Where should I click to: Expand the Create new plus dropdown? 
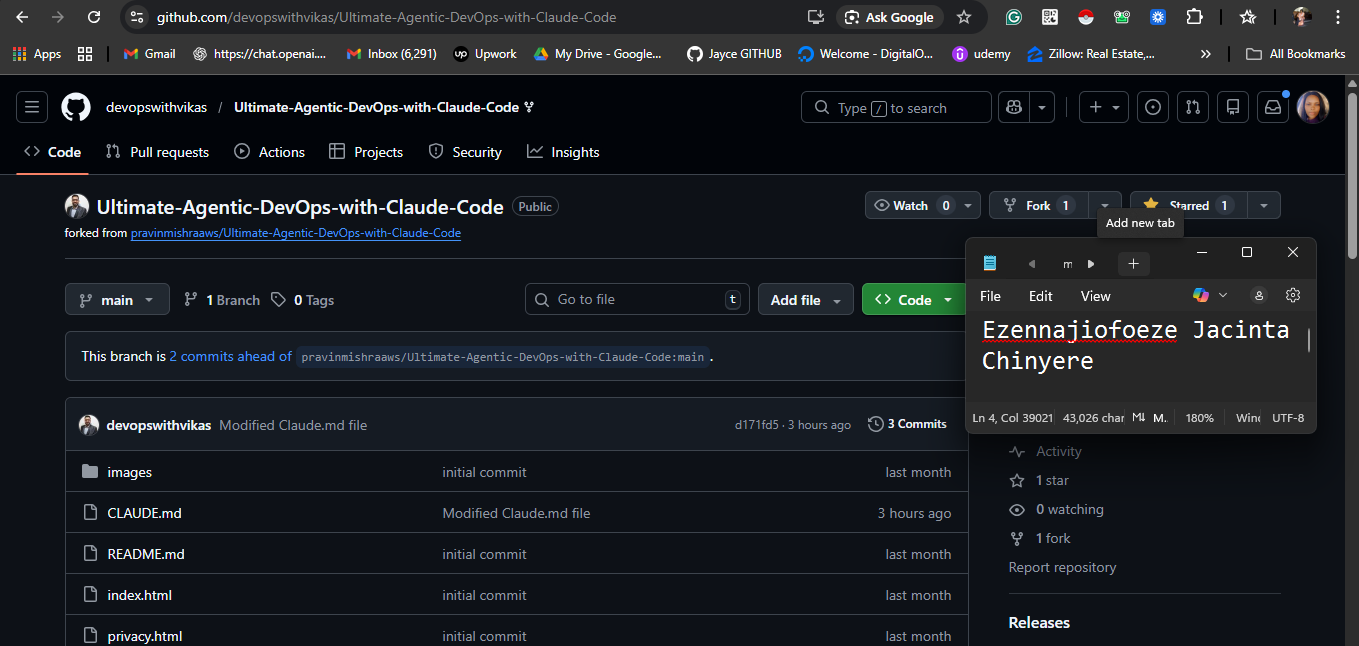coord(1104,107)
